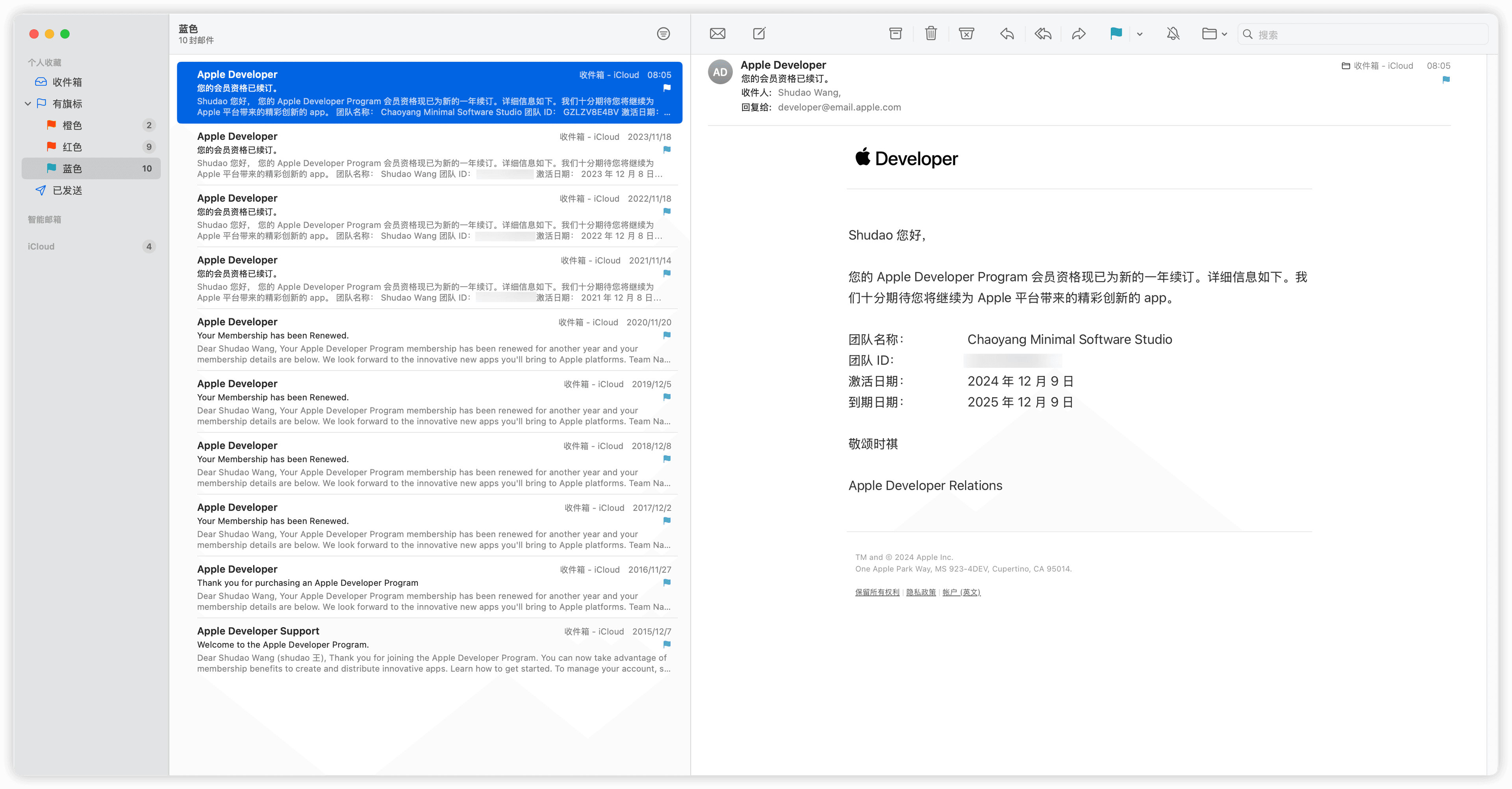Archive the selected email
Viewport: 1512px width, 789px height.
895,33
